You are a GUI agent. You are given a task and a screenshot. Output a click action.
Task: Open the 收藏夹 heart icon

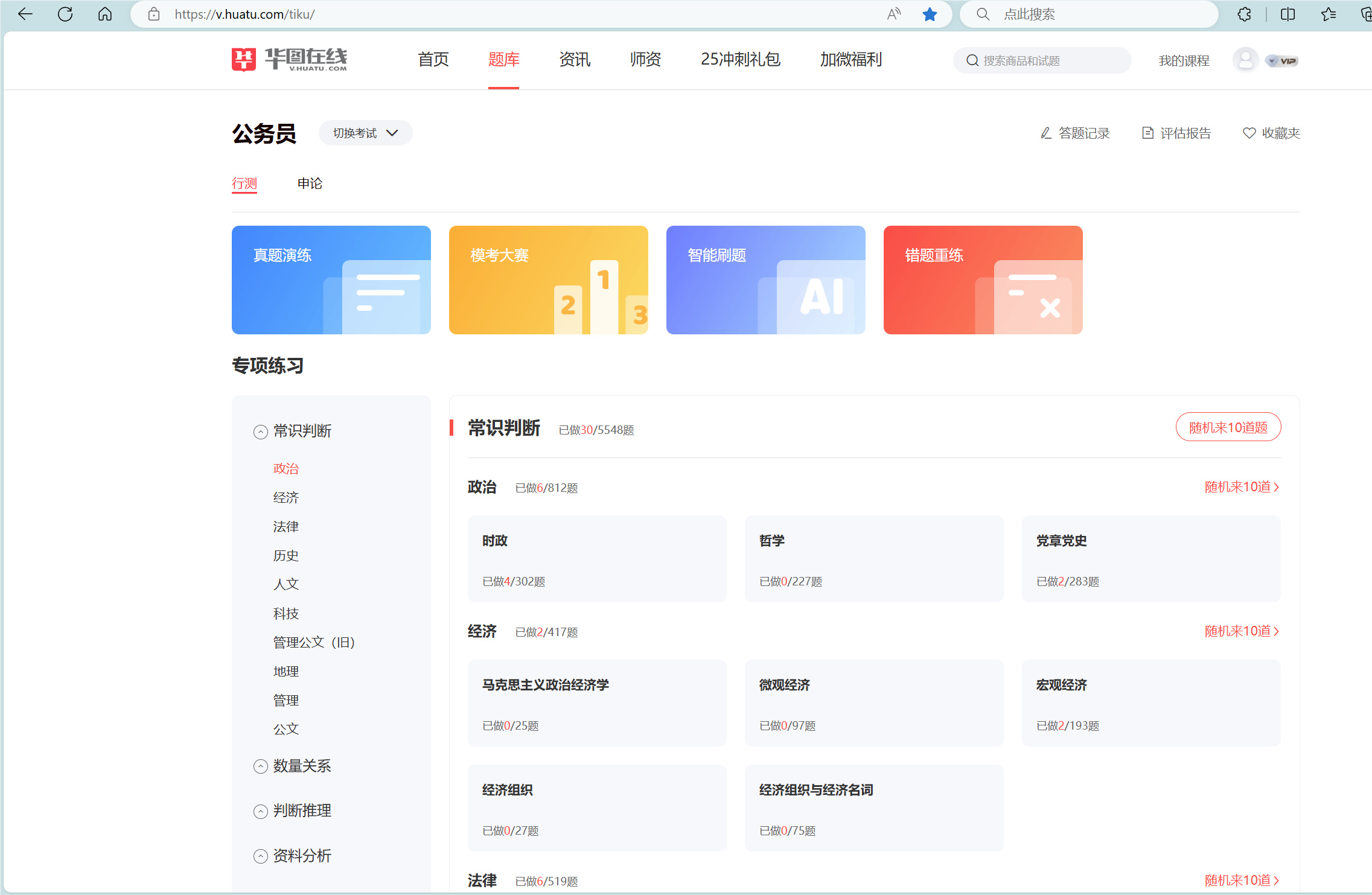point(1271,133)
